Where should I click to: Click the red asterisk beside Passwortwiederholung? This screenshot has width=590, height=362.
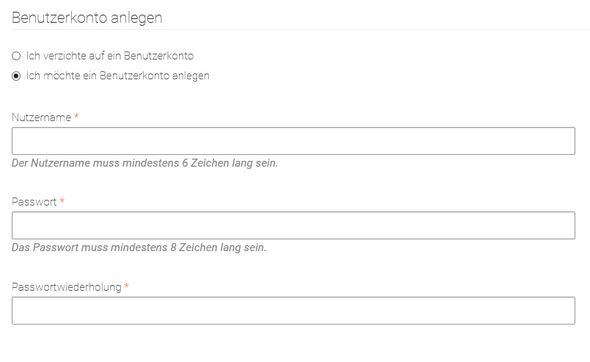(127, 286)
